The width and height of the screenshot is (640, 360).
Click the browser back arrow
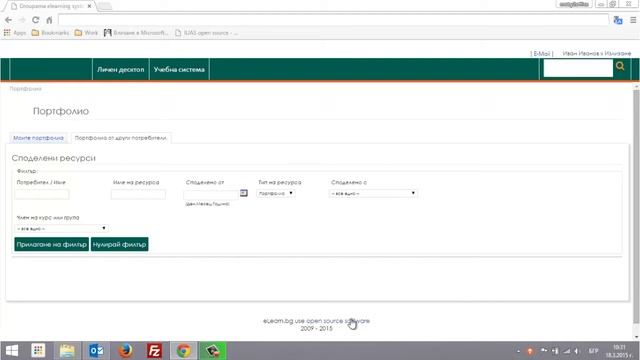[8, 20]
